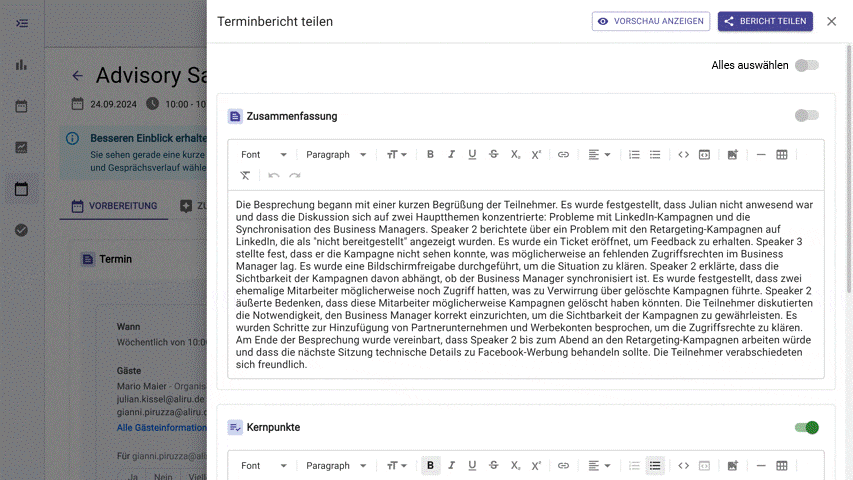This screenshot has height=480, width=853.
Task: Underline text in Zusammenfassung toolbar
Action: 472,155
